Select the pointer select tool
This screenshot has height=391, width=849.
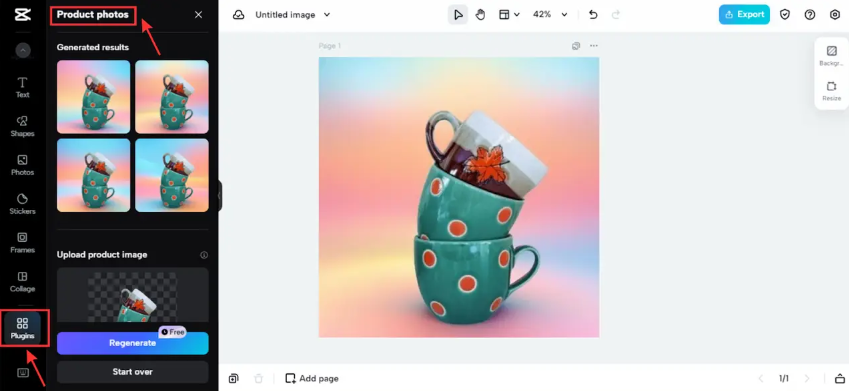pos(458,15)
